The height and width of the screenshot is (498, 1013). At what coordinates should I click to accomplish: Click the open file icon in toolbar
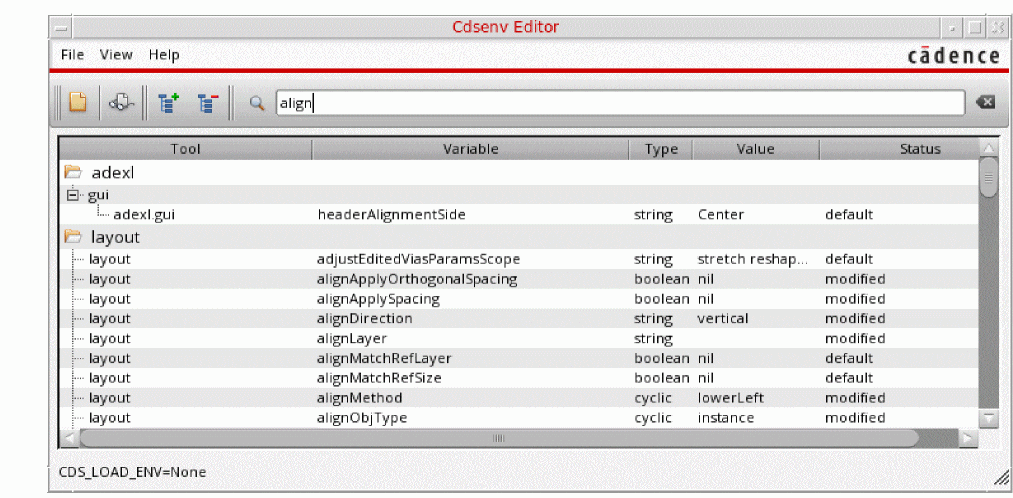[x=78, y=102]
